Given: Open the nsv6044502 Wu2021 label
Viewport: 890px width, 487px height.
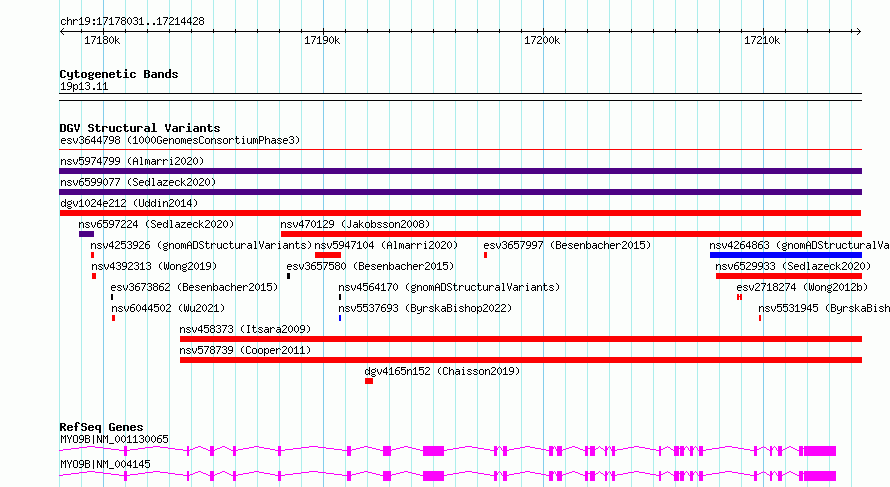Looking at the screenshot, I should pyautogui.click(x=168, y=308).
